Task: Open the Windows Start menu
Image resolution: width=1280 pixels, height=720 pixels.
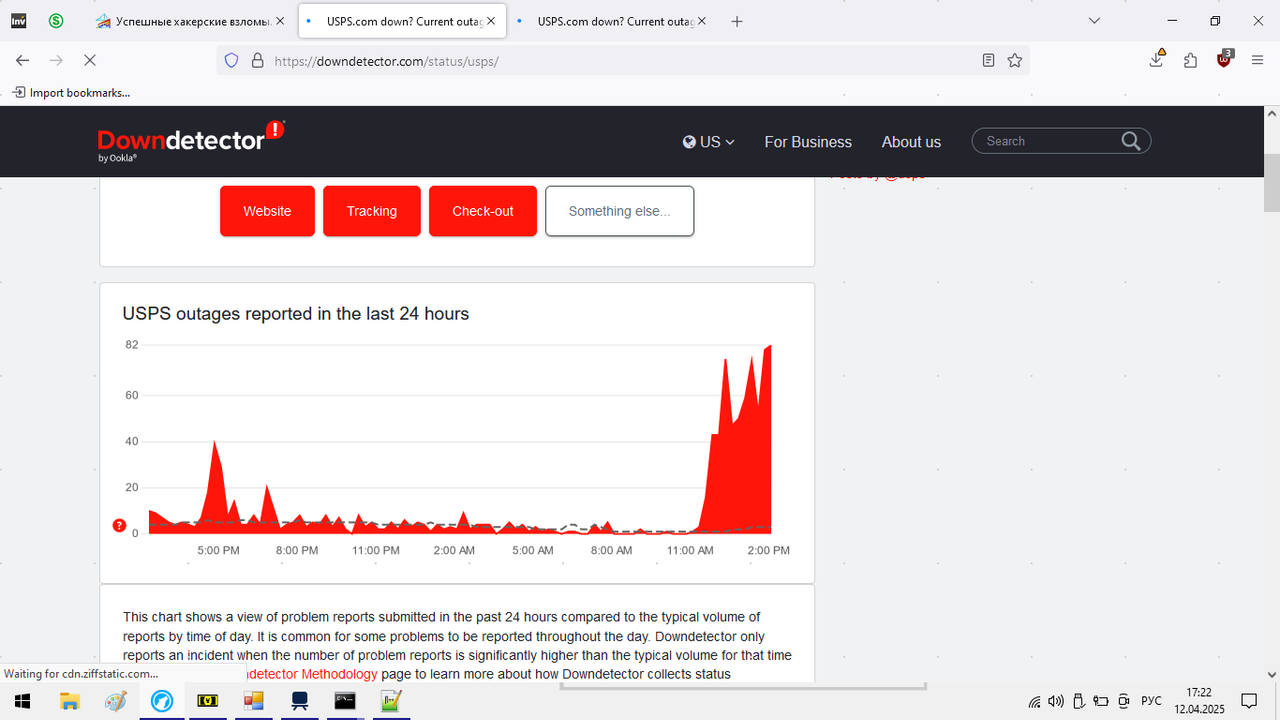Action: click(22, 701)
